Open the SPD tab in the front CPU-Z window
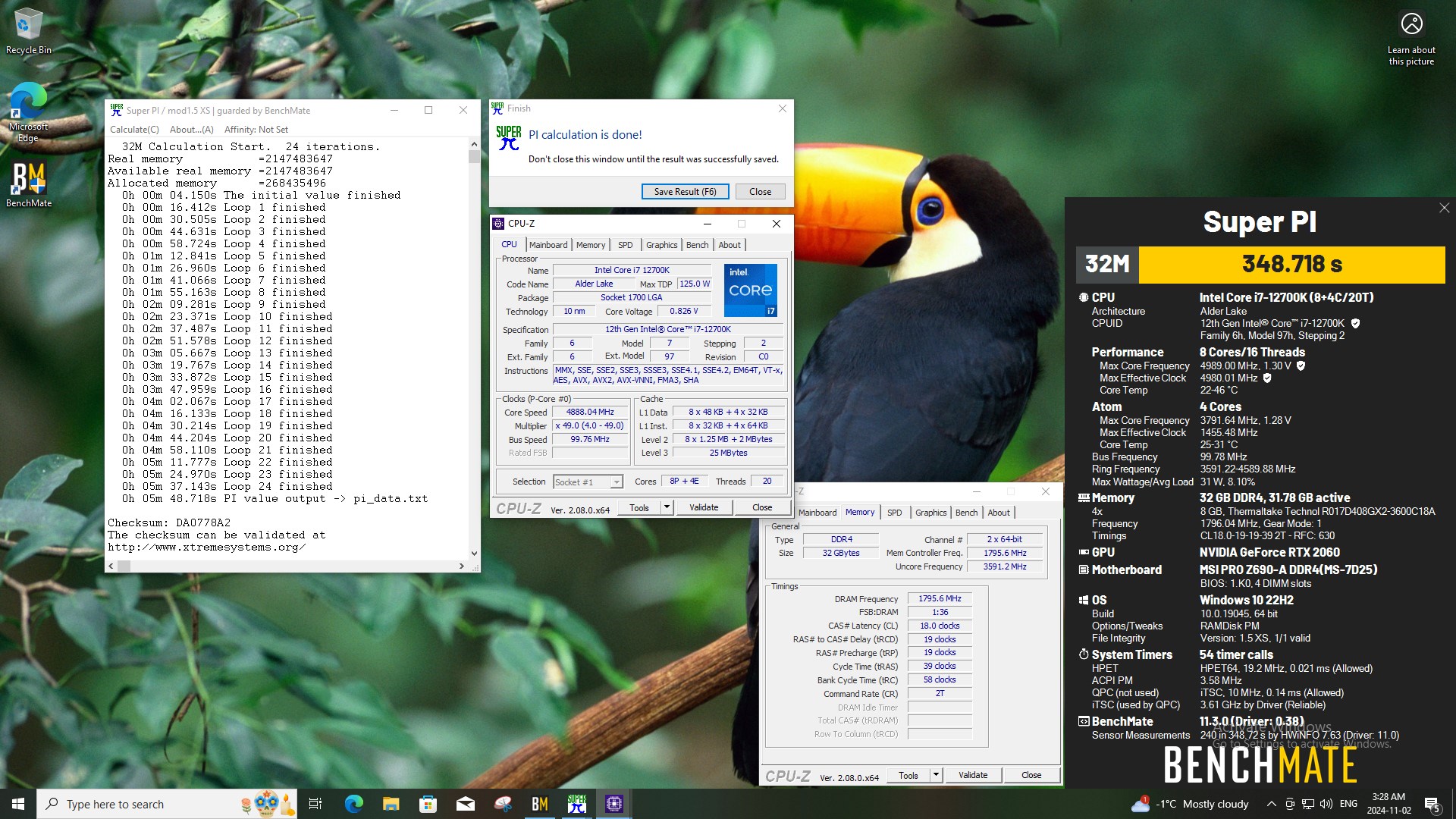The width and height of the screenshot is (1456, 819). (625, 245)
